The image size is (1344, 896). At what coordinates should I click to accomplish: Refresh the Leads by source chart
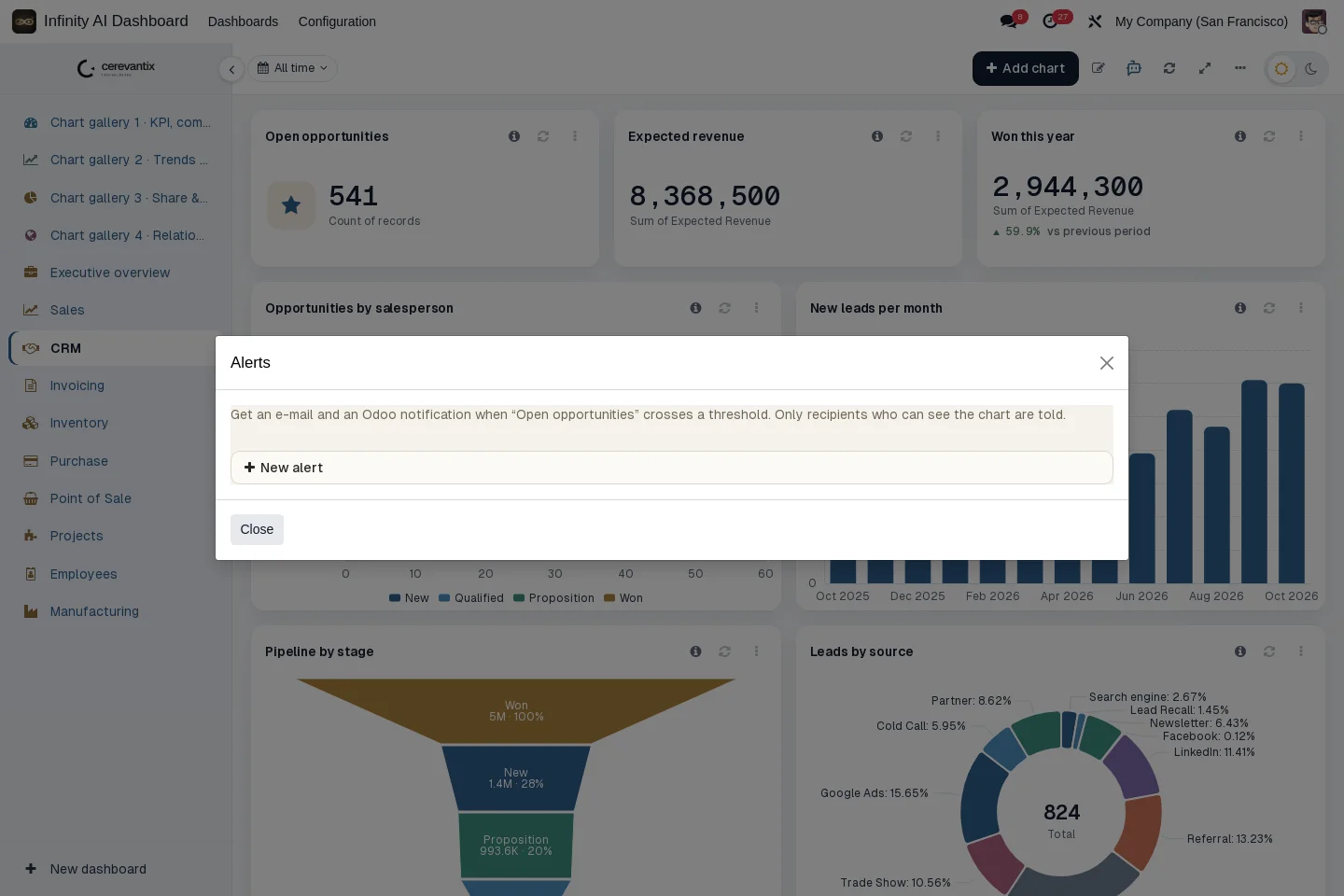coord(1269,651)
